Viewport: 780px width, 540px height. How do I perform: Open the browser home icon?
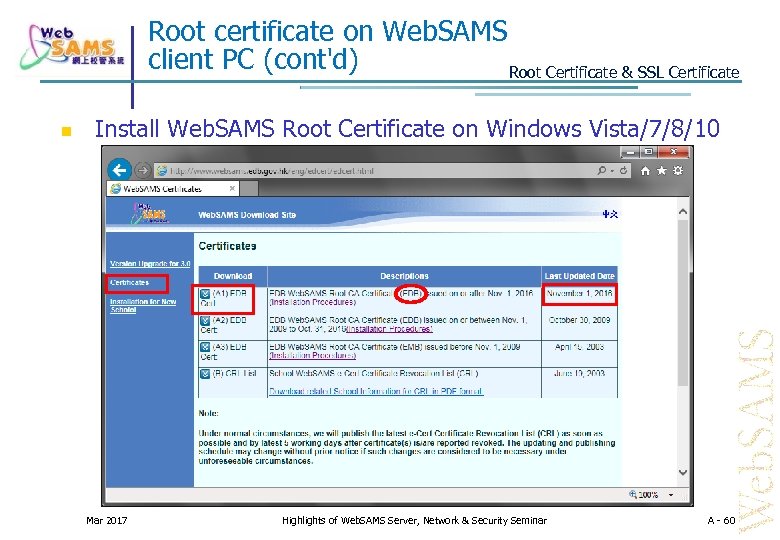coord(645,171)
